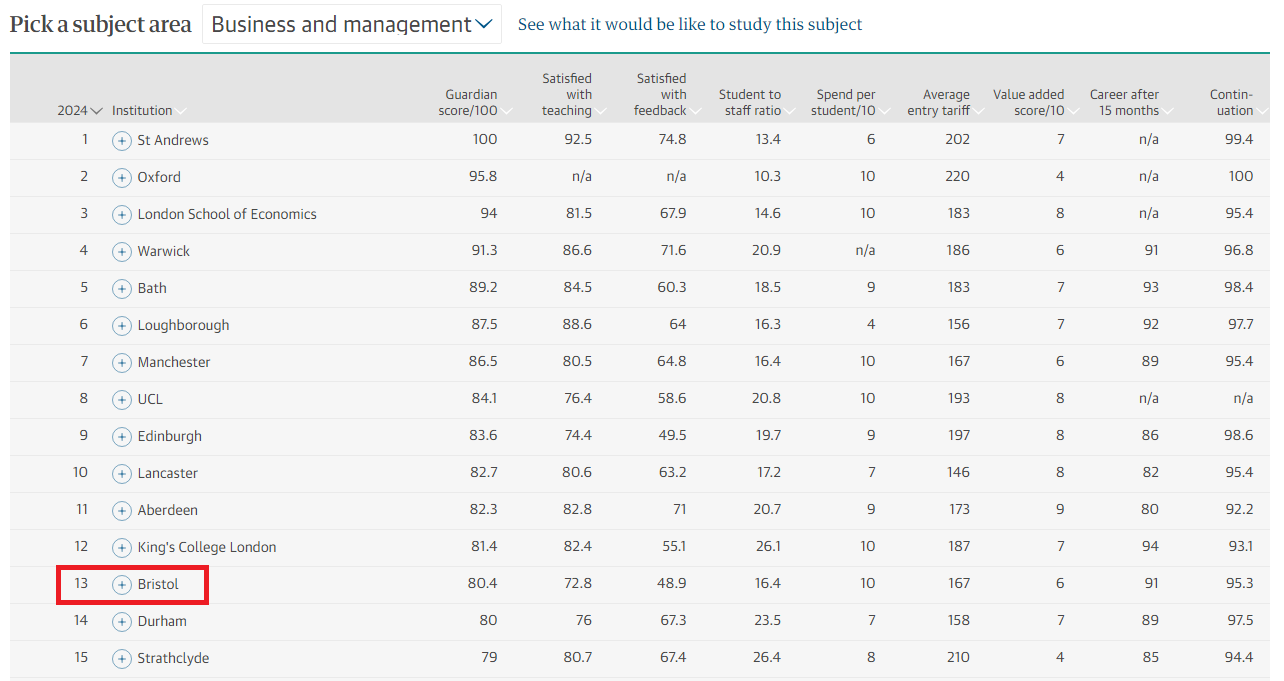
Task: Sort by the 2024 ranking column
Action: pos(79,111)
